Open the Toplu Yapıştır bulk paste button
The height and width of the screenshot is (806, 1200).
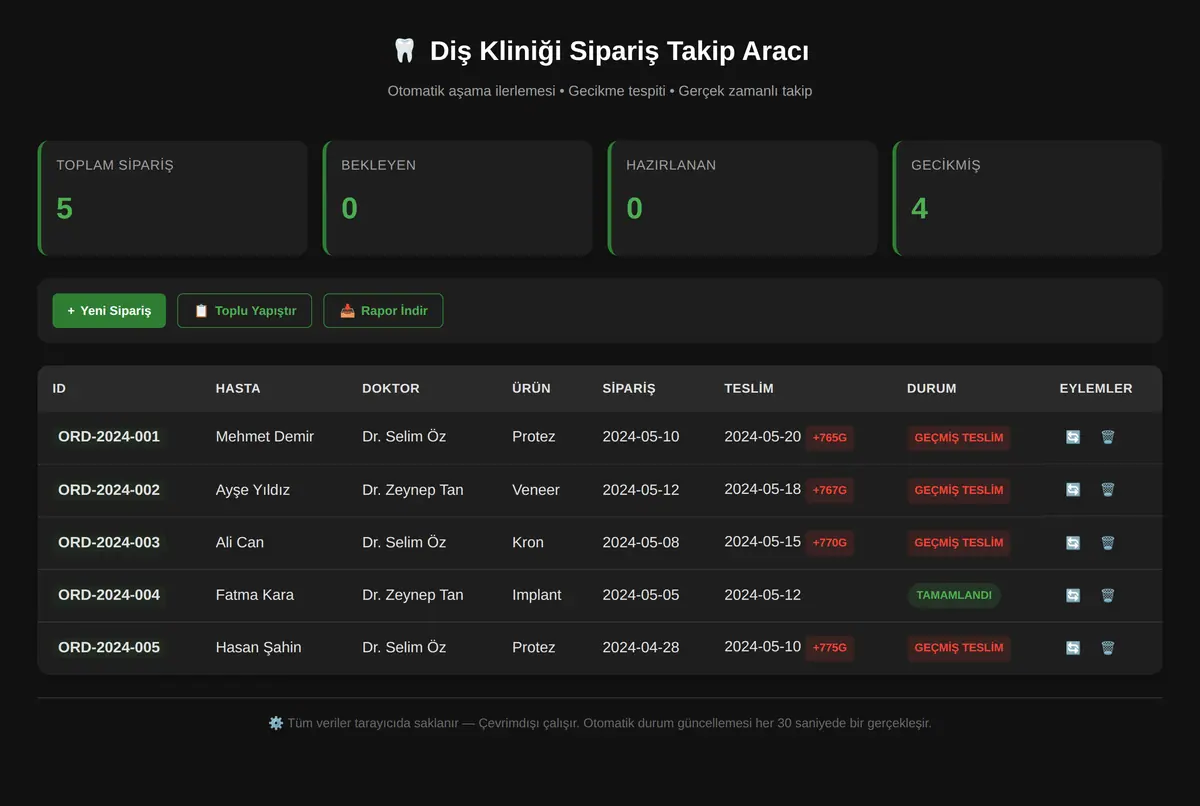coord(245,311)
